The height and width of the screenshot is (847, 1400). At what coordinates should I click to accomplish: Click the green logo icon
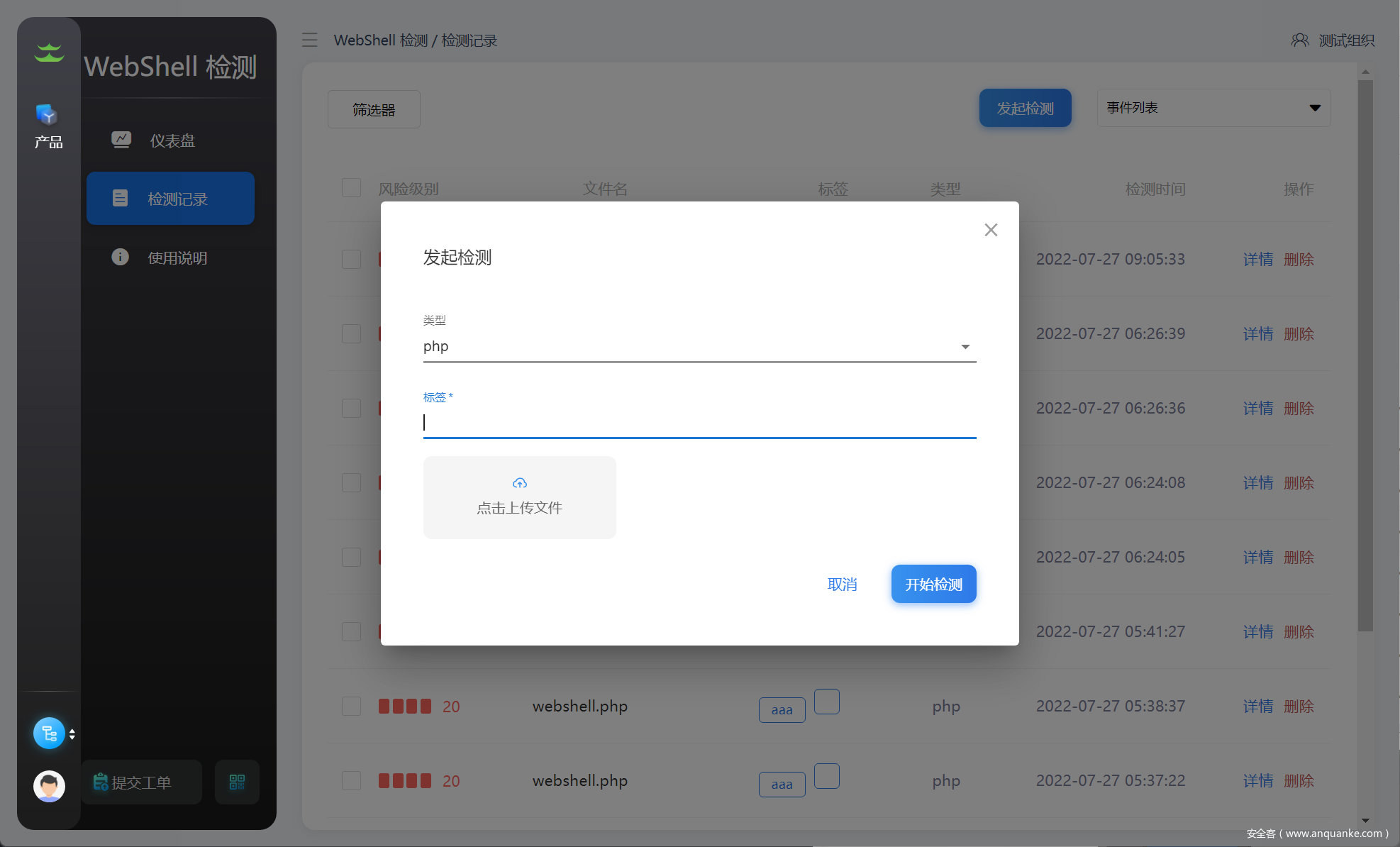coord(49,52)
